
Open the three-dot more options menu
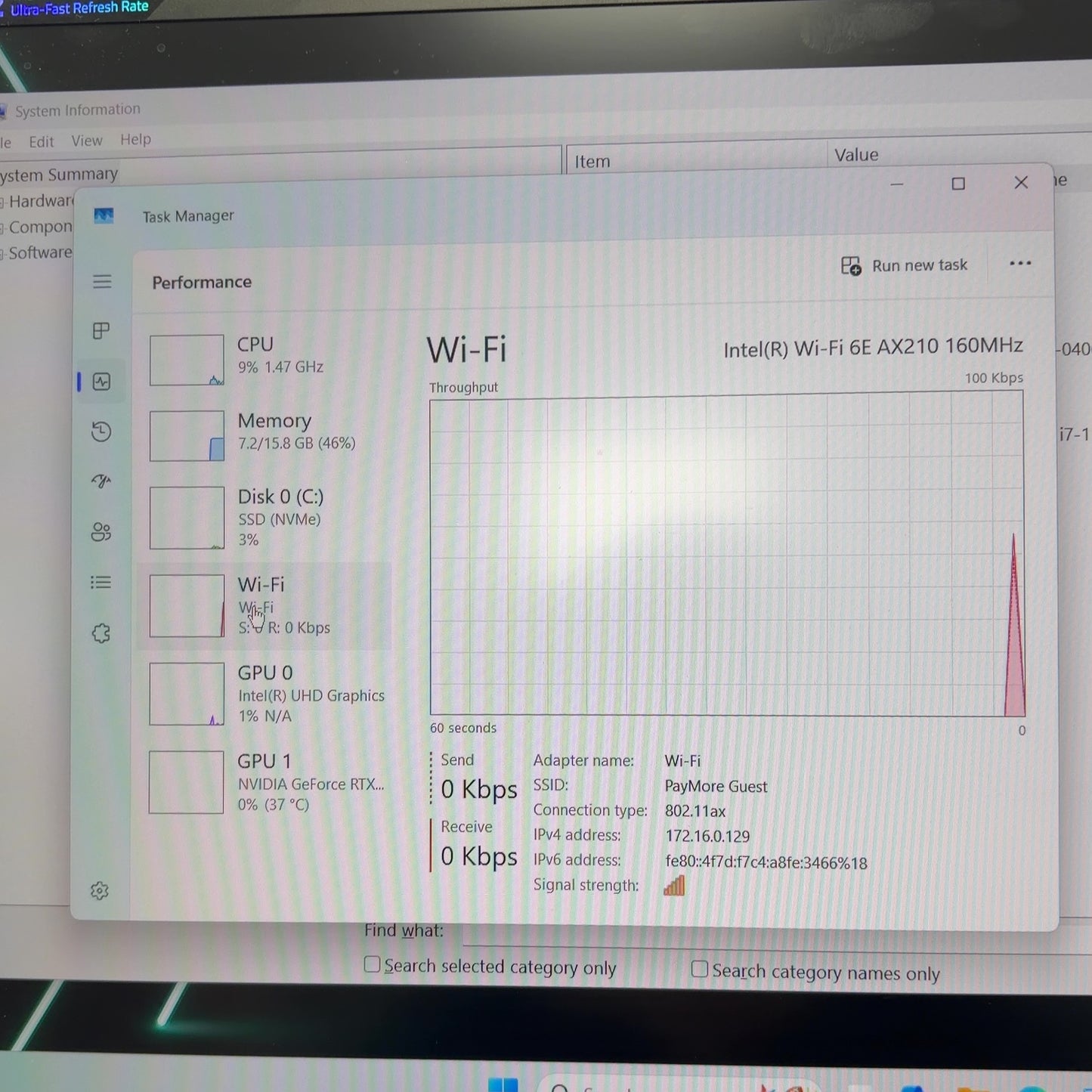pyautogui.click(x=1020, y=264)
